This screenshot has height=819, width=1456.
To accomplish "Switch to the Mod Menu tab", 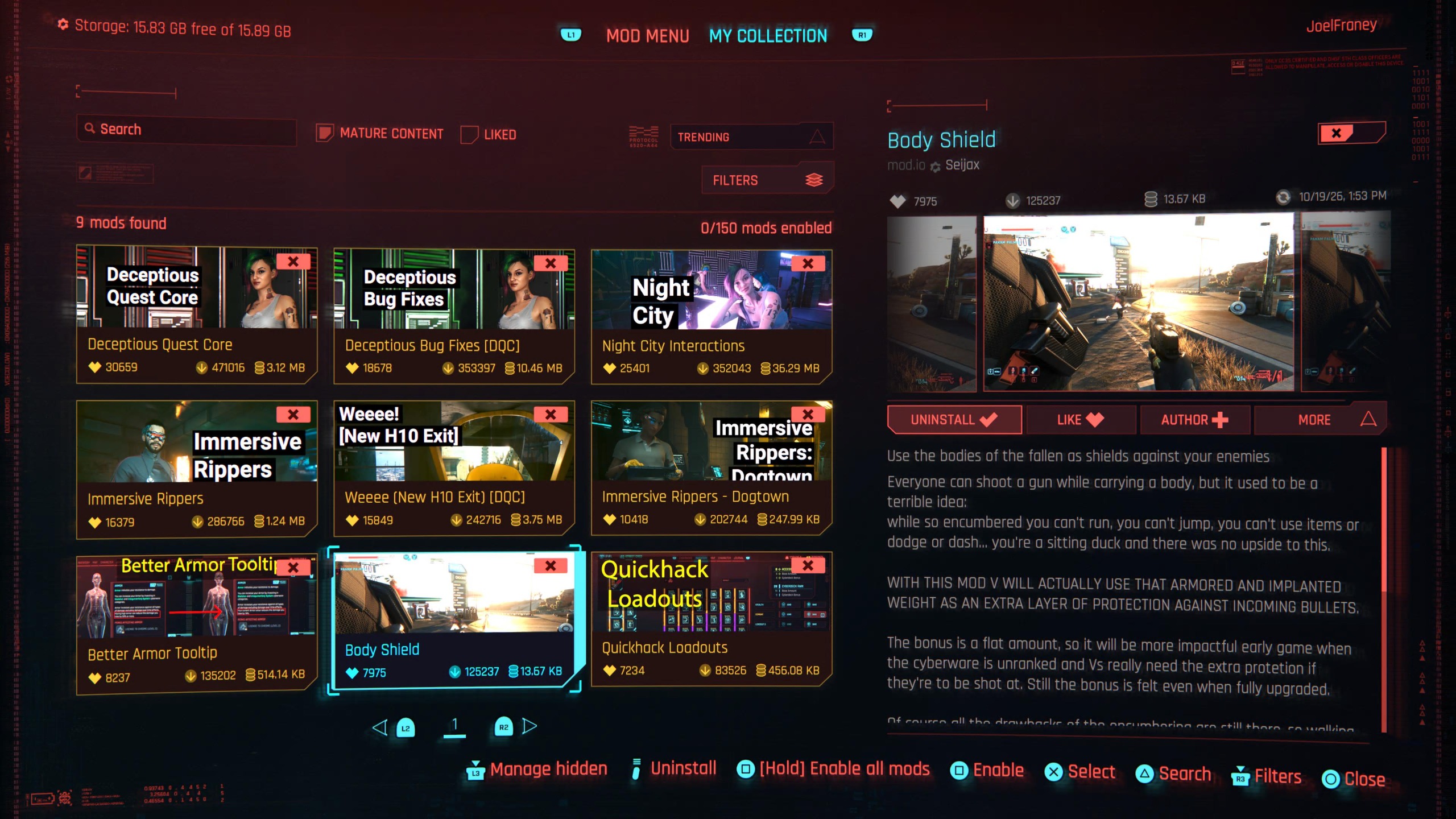I will (648, 36).
